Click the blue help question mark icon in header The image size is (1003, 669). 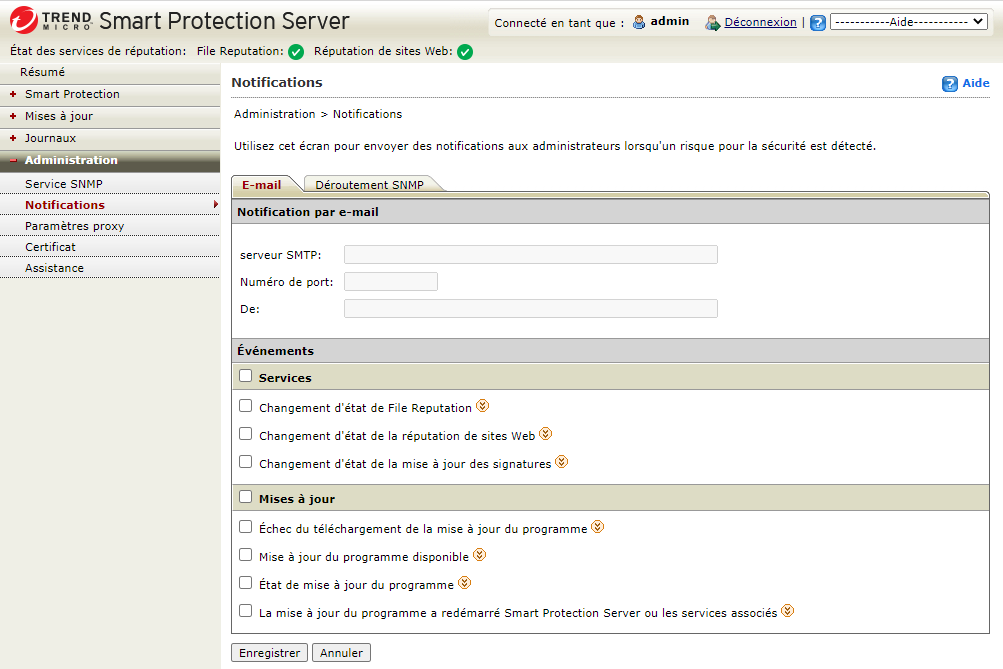(x=818, y=23)
